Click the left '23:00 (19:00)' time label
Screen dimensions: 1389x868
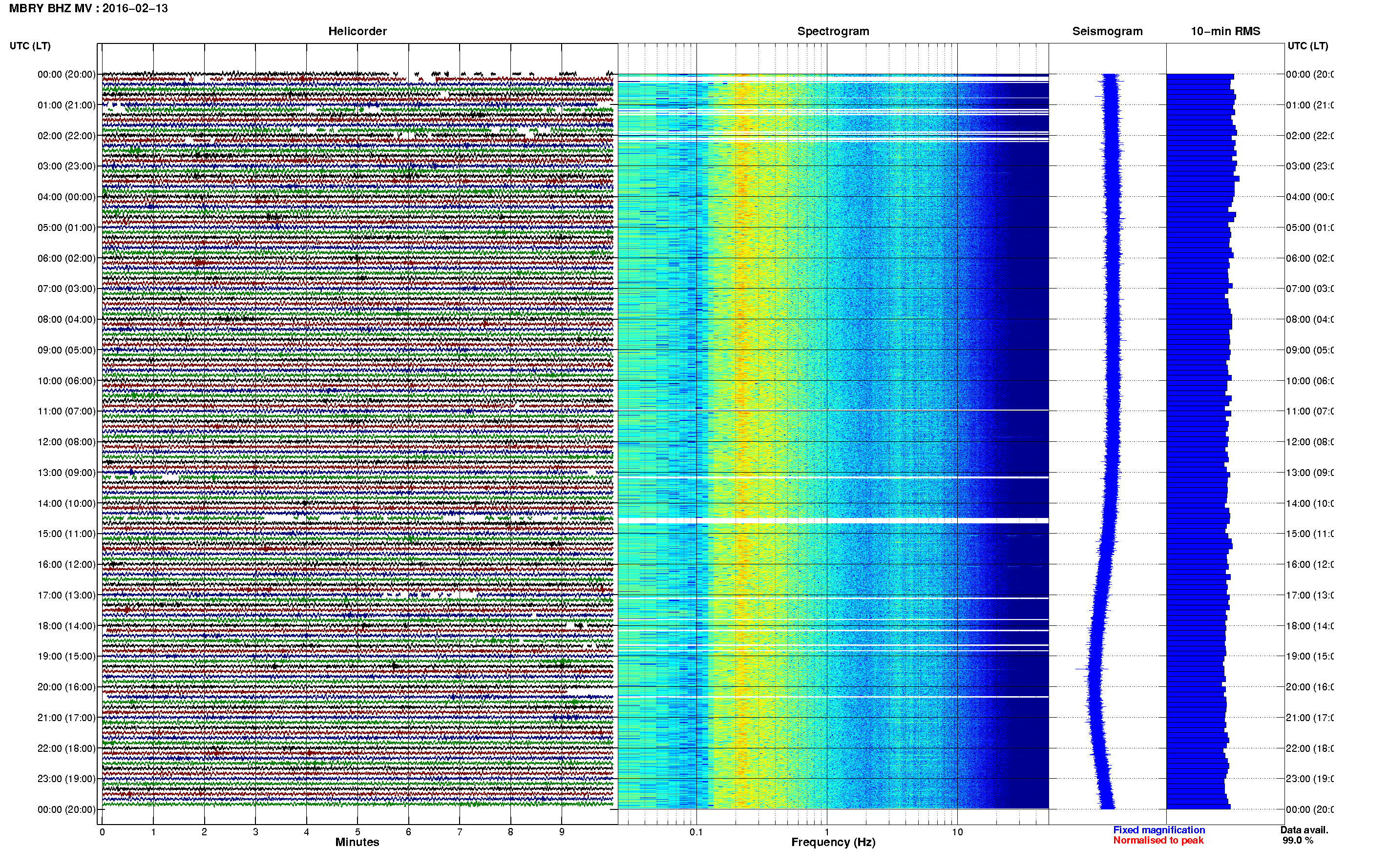pyautogui.click(x=66, y=779)
